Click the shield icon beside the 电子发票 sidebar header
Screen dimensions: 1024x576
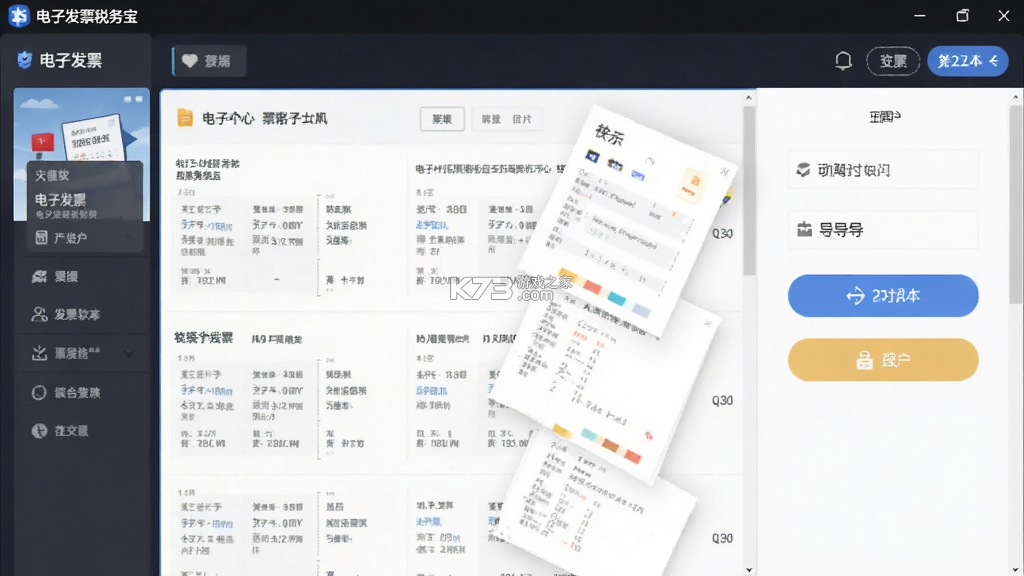pos(25,60)
